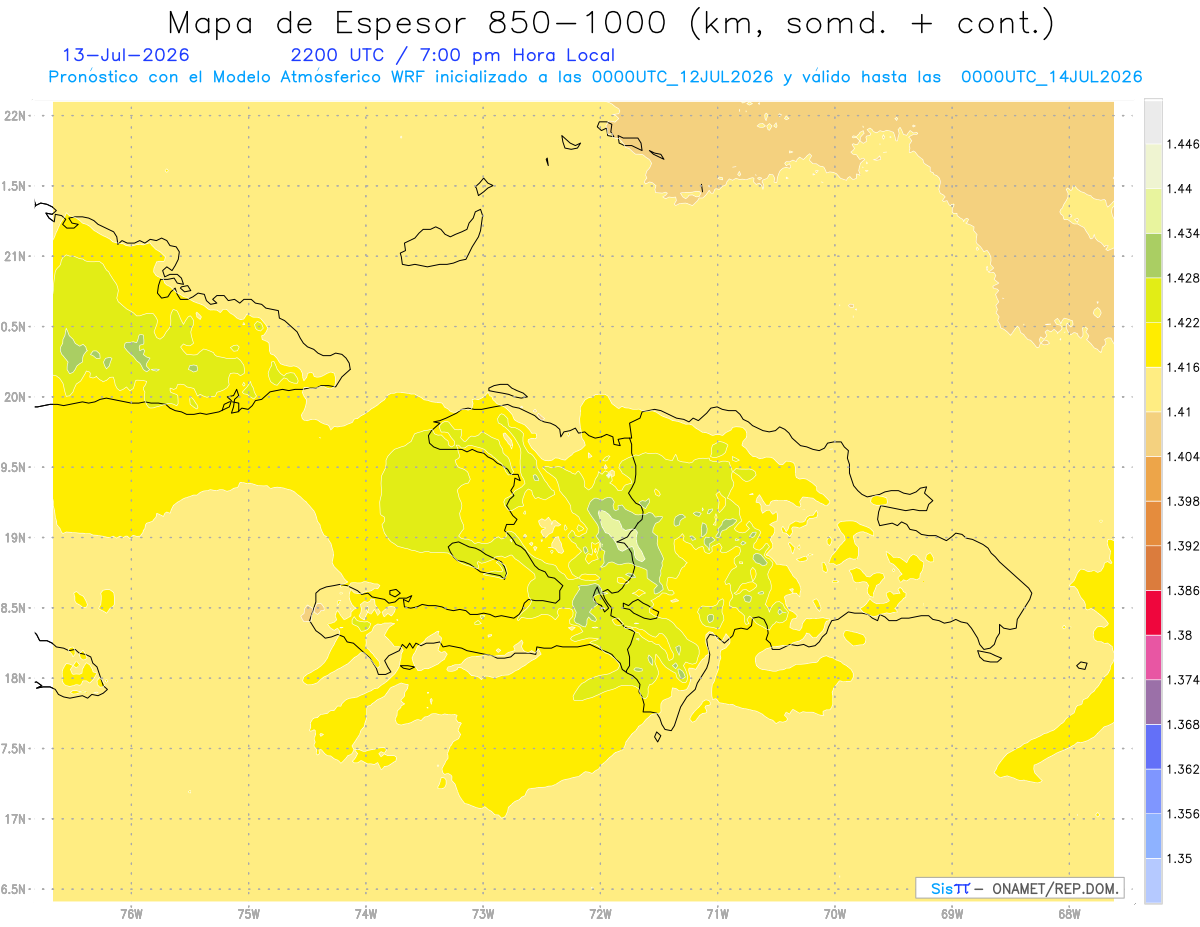This screenshot has height=927, width=1200.
Task: Click the colorbar label '1.404'
Action: [1182, 456]
